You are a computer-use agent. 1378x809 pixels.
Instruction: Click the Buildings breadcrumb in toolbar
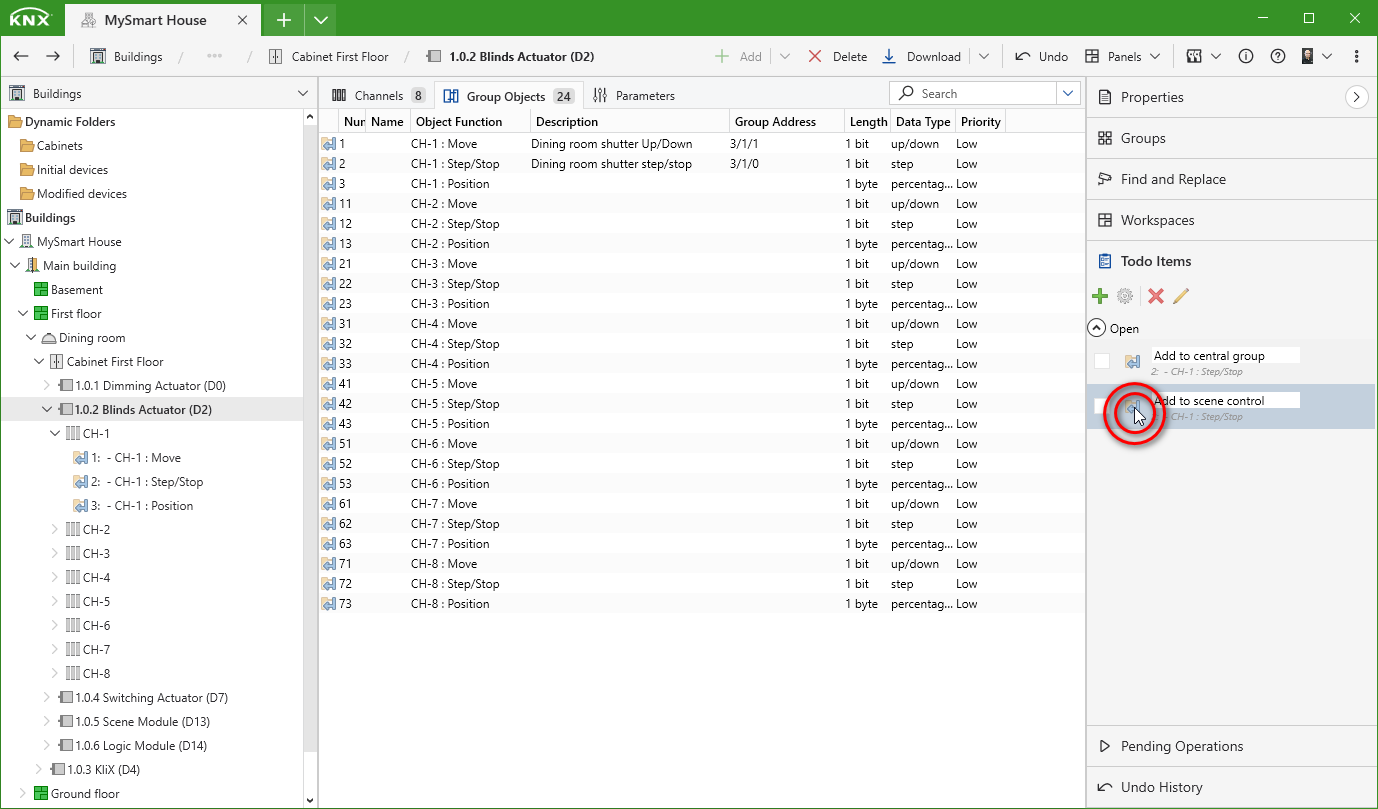point(126,57)
